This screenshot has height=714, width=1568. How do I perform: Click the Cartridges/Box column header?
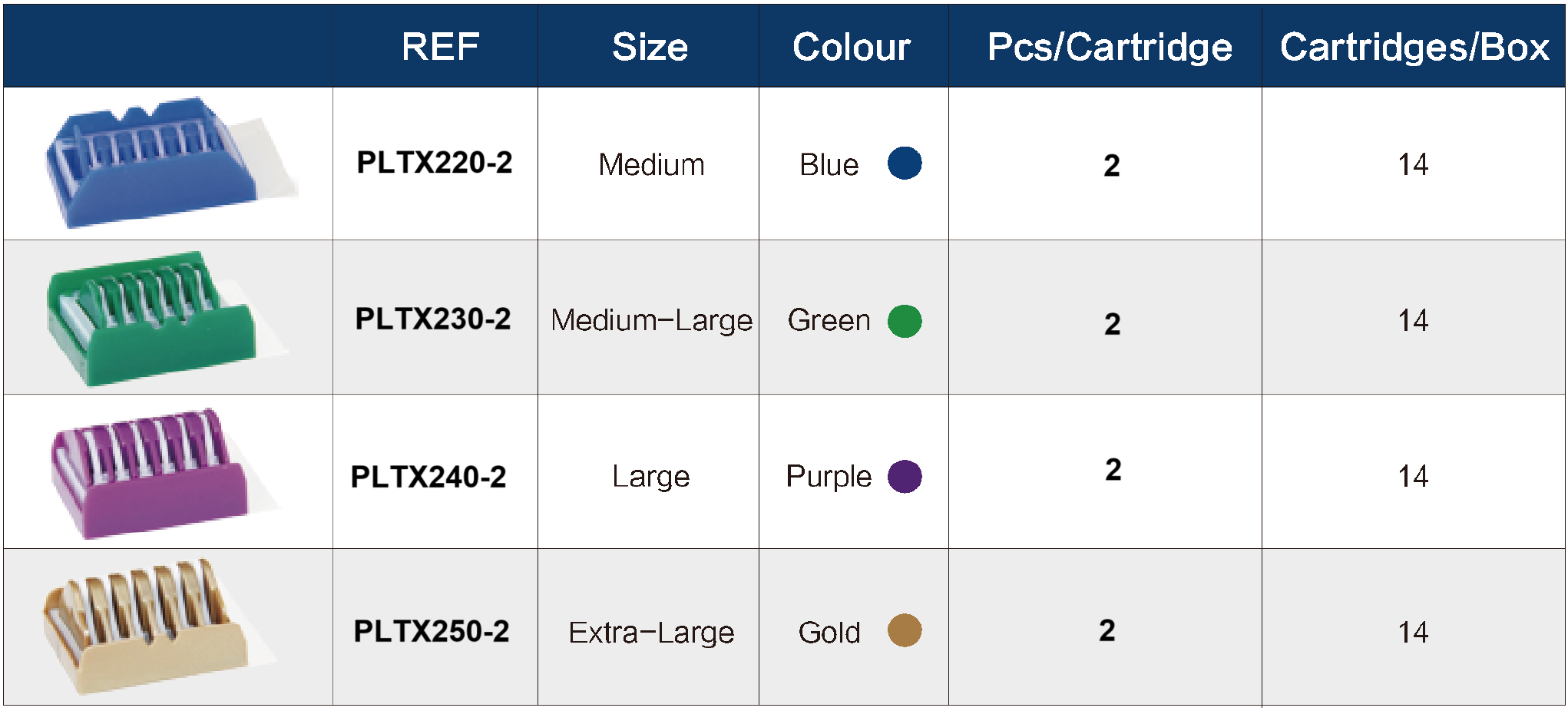(1414, 47)
